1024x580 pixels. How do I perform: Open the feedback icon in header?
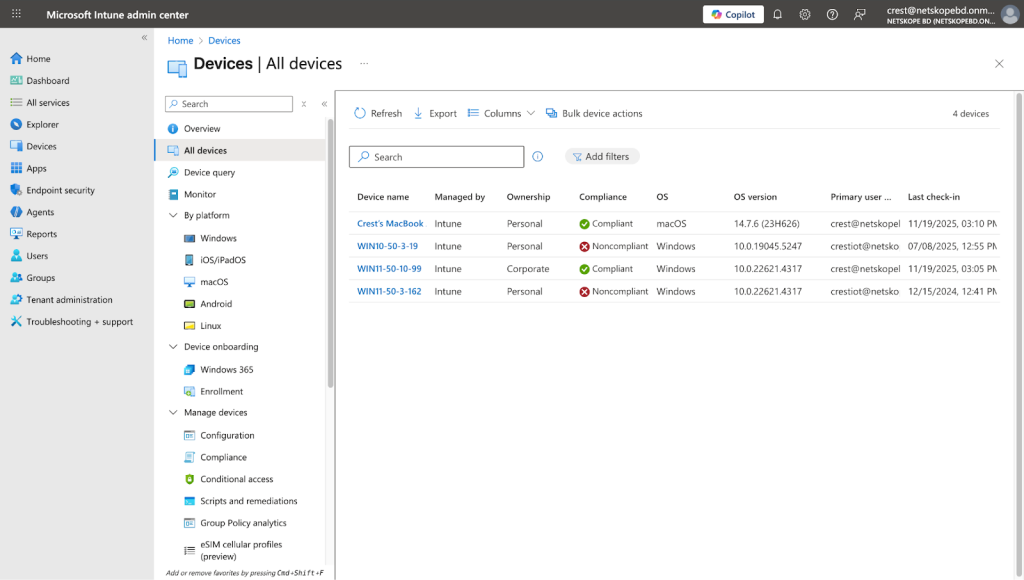(x=859, y=14)
